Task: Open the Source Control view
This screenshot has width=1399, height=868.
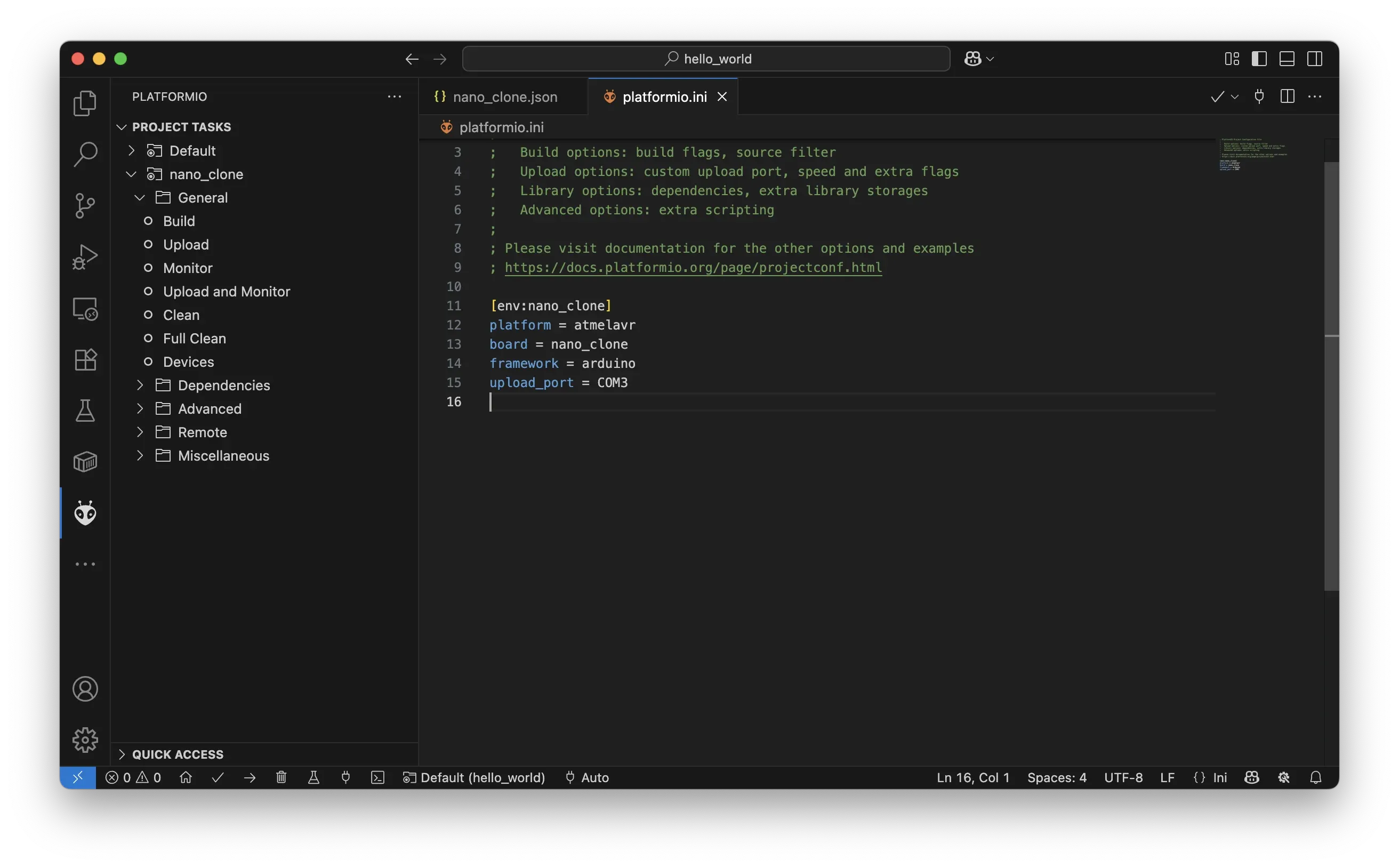Action: 85,205
